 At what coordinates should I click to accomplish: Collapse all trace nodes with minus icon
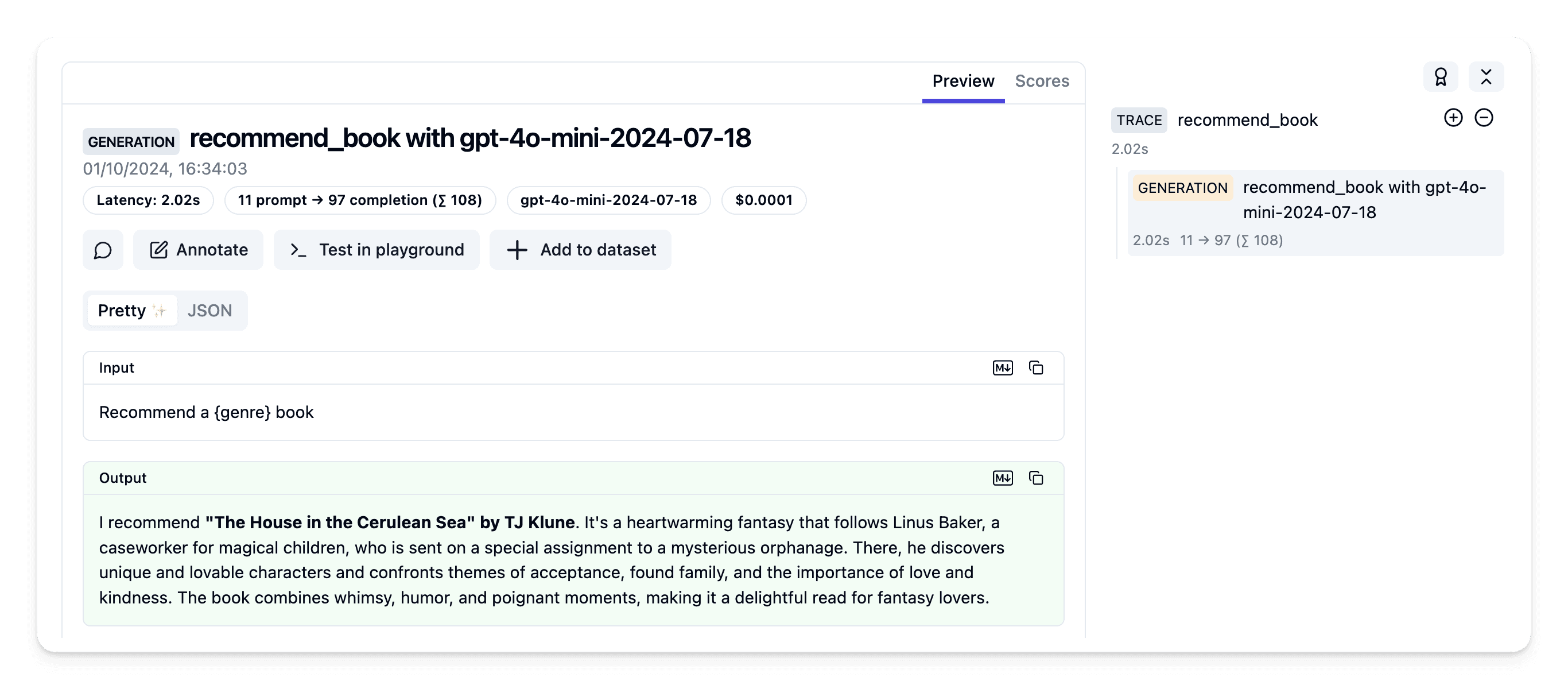(x=1484, y=118)
